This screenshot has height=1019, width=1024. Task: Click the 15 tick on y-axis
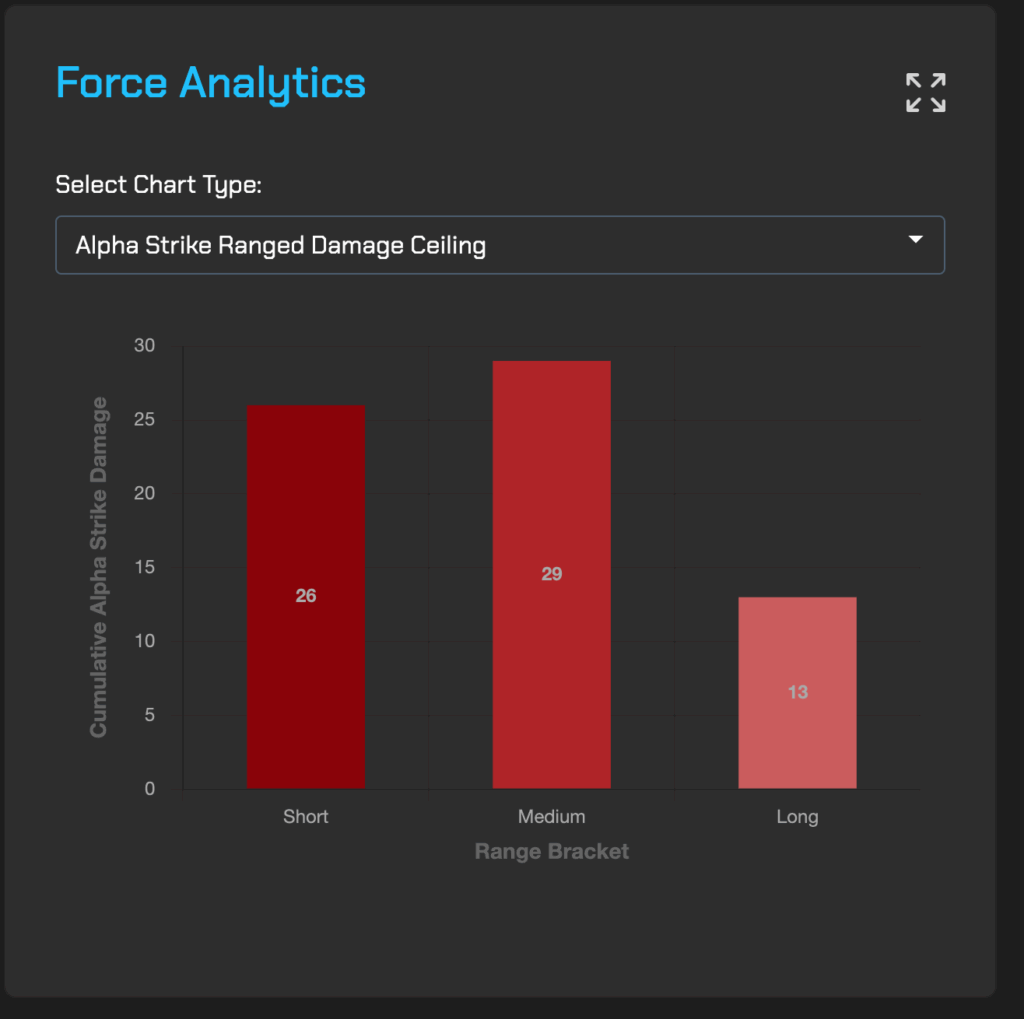point(145,567)
